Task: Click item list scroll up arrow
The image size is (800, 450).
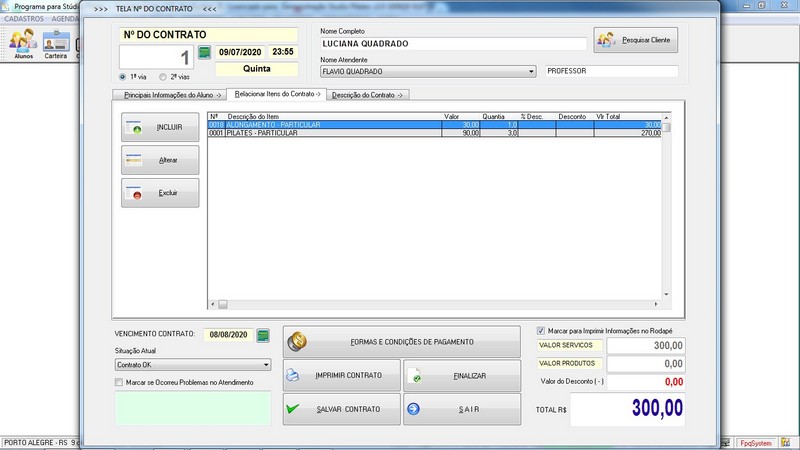Action: pyautogui.click(x=666, y=117)
